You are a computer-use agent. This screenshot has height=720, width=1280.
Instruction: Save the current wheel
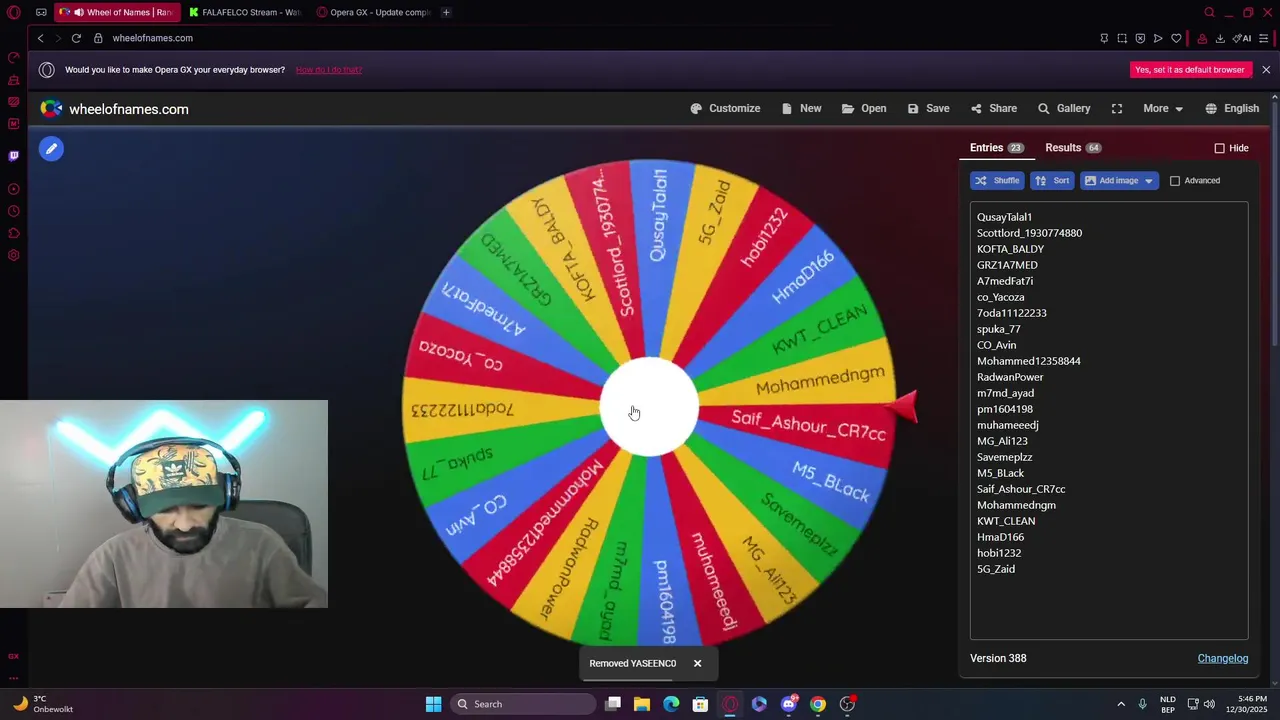click(x=928, y=108)
